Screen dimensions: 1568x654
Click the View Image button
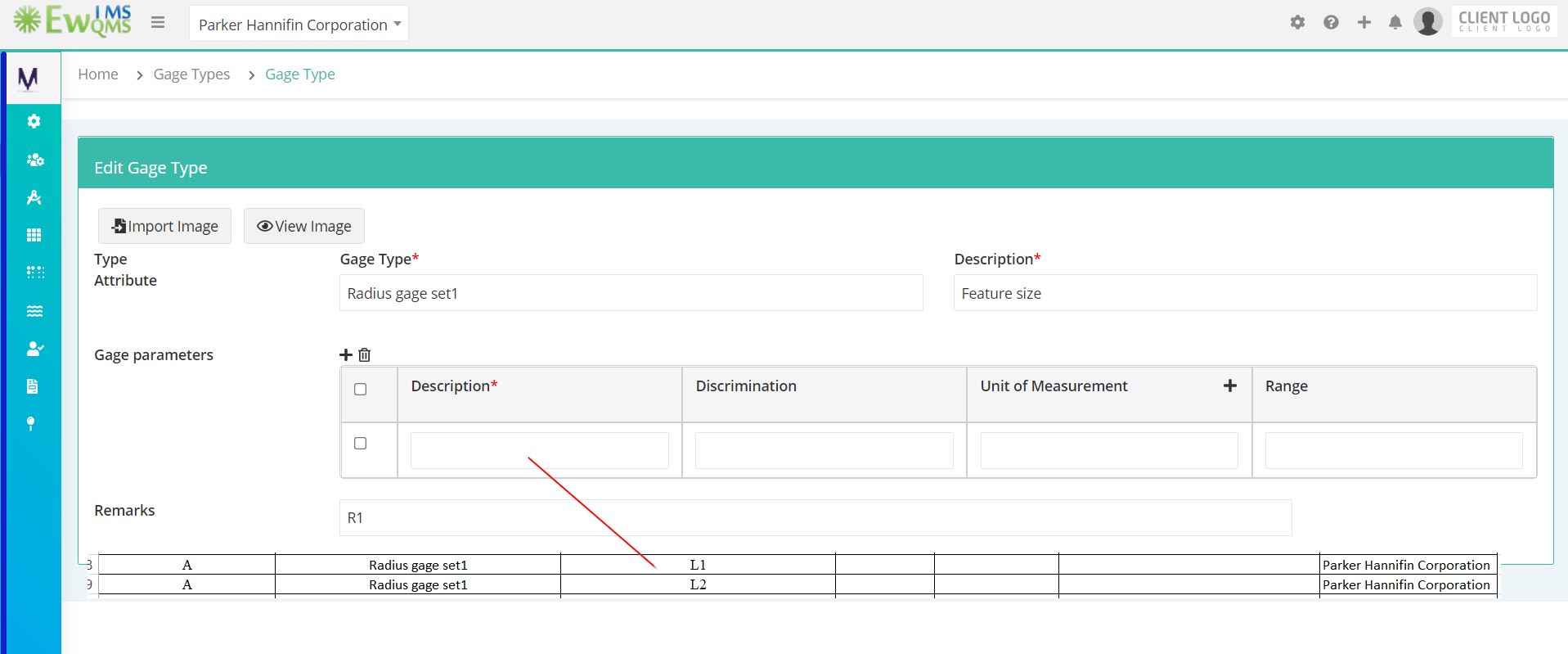click(304, 226)
